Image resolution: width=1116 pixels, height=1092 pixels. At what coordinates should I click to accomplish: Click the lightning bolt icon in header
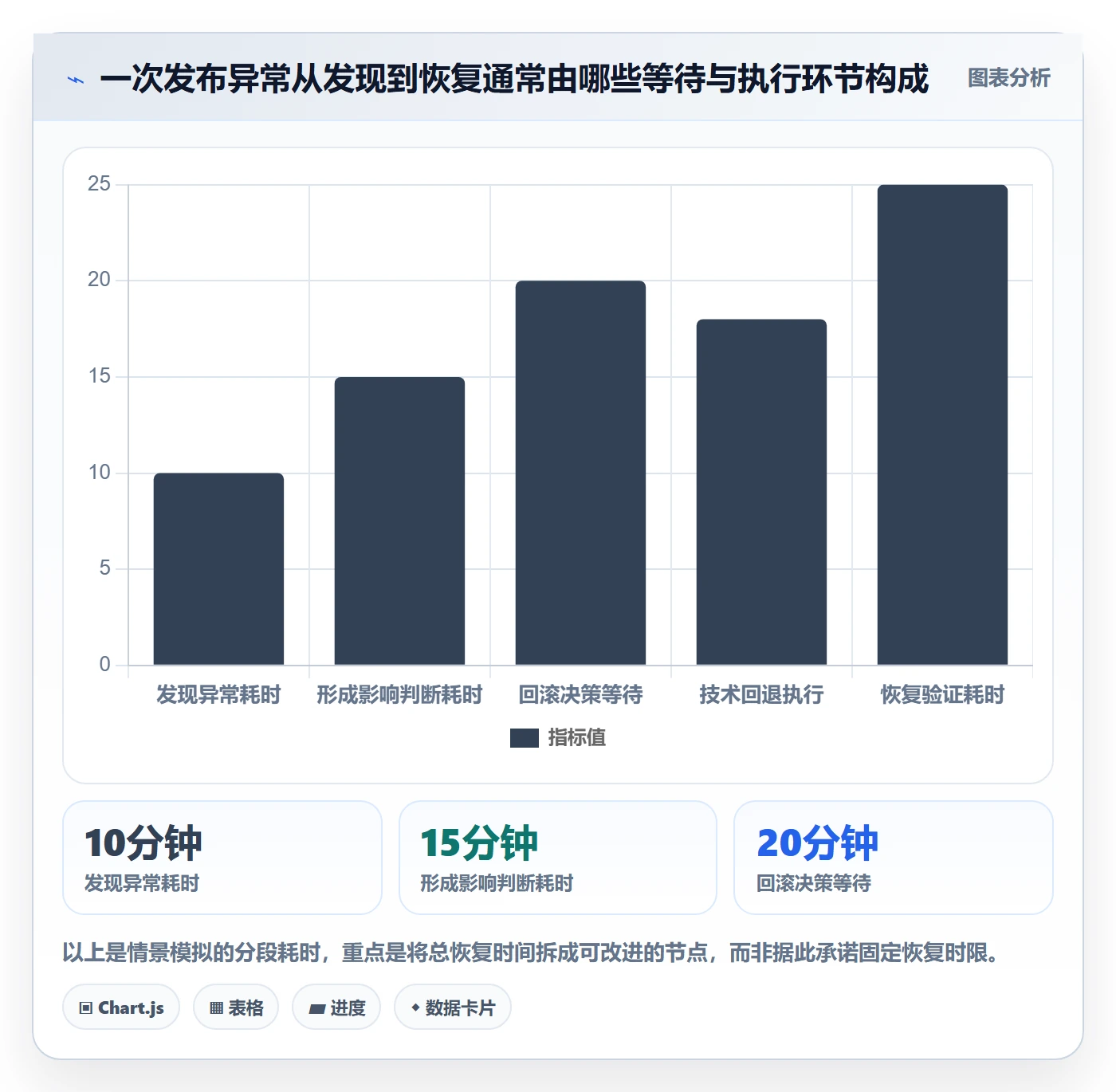coord(76,80)
